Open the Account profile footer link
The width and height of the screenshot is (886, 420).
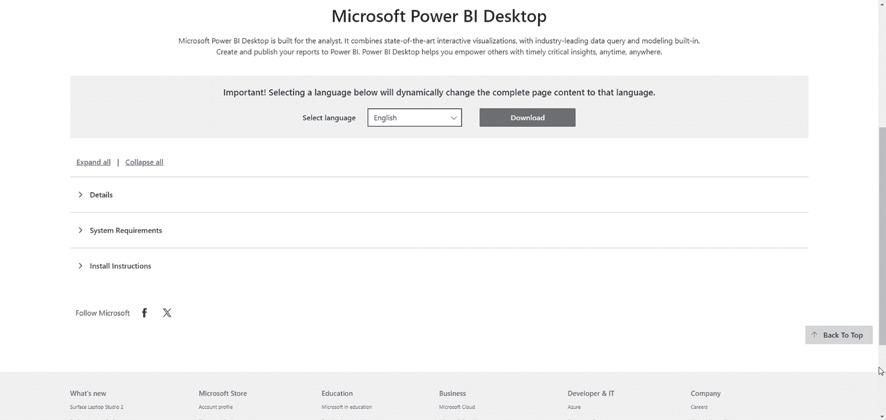pos(215,407)
